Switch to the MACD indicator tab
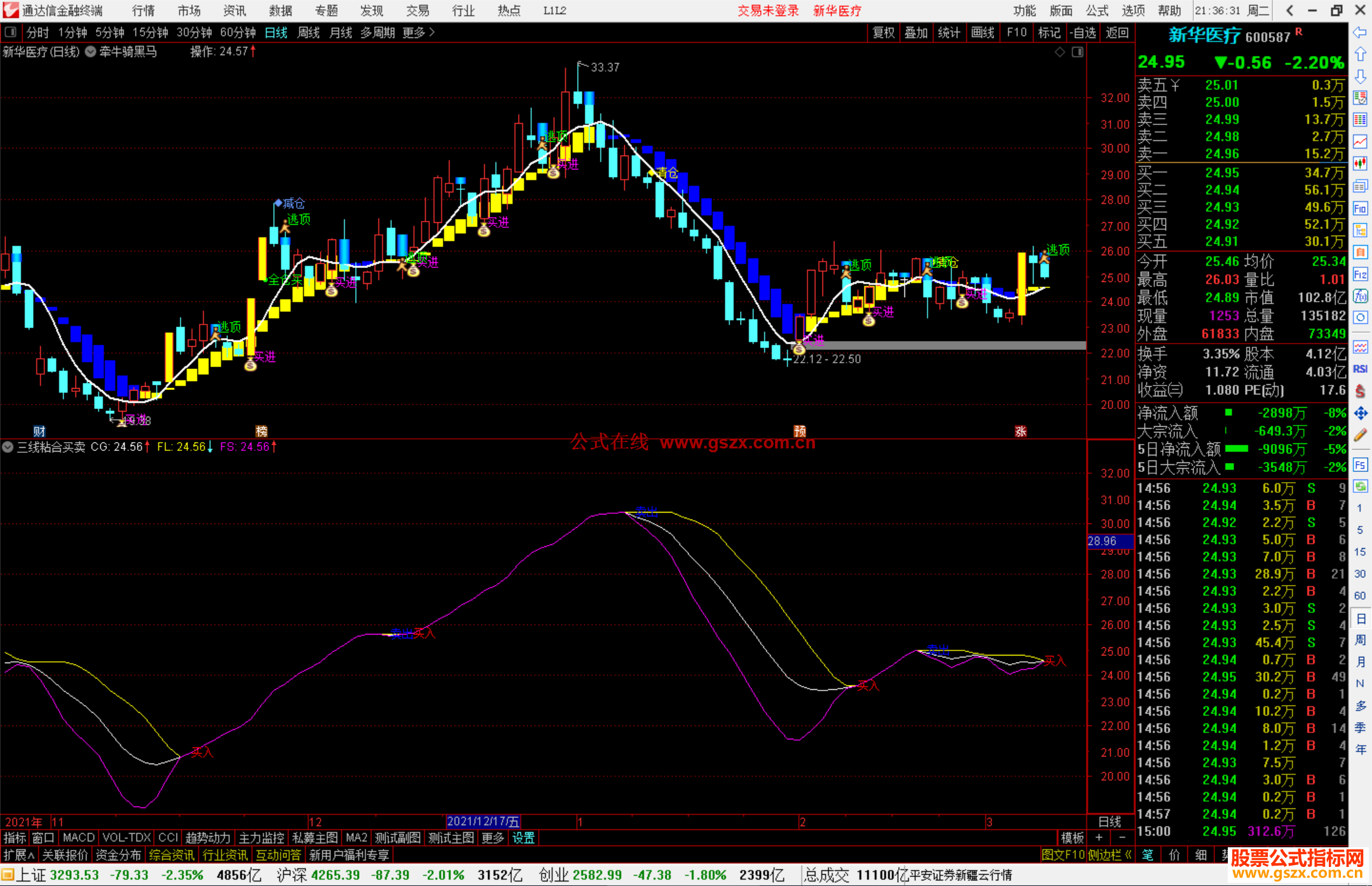The image size is (1372, 886). 79,838
